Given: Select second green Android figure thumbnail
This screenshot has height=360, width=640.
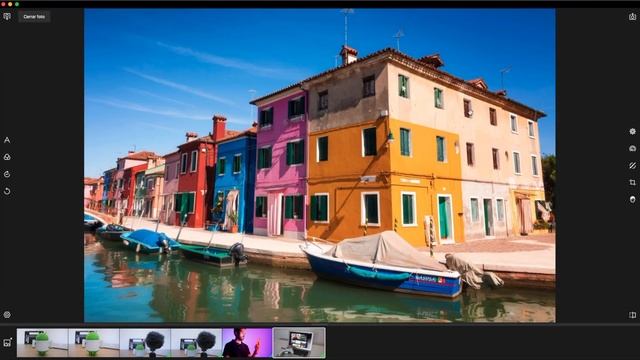Looking at the screenshot, I should point(93,343).
